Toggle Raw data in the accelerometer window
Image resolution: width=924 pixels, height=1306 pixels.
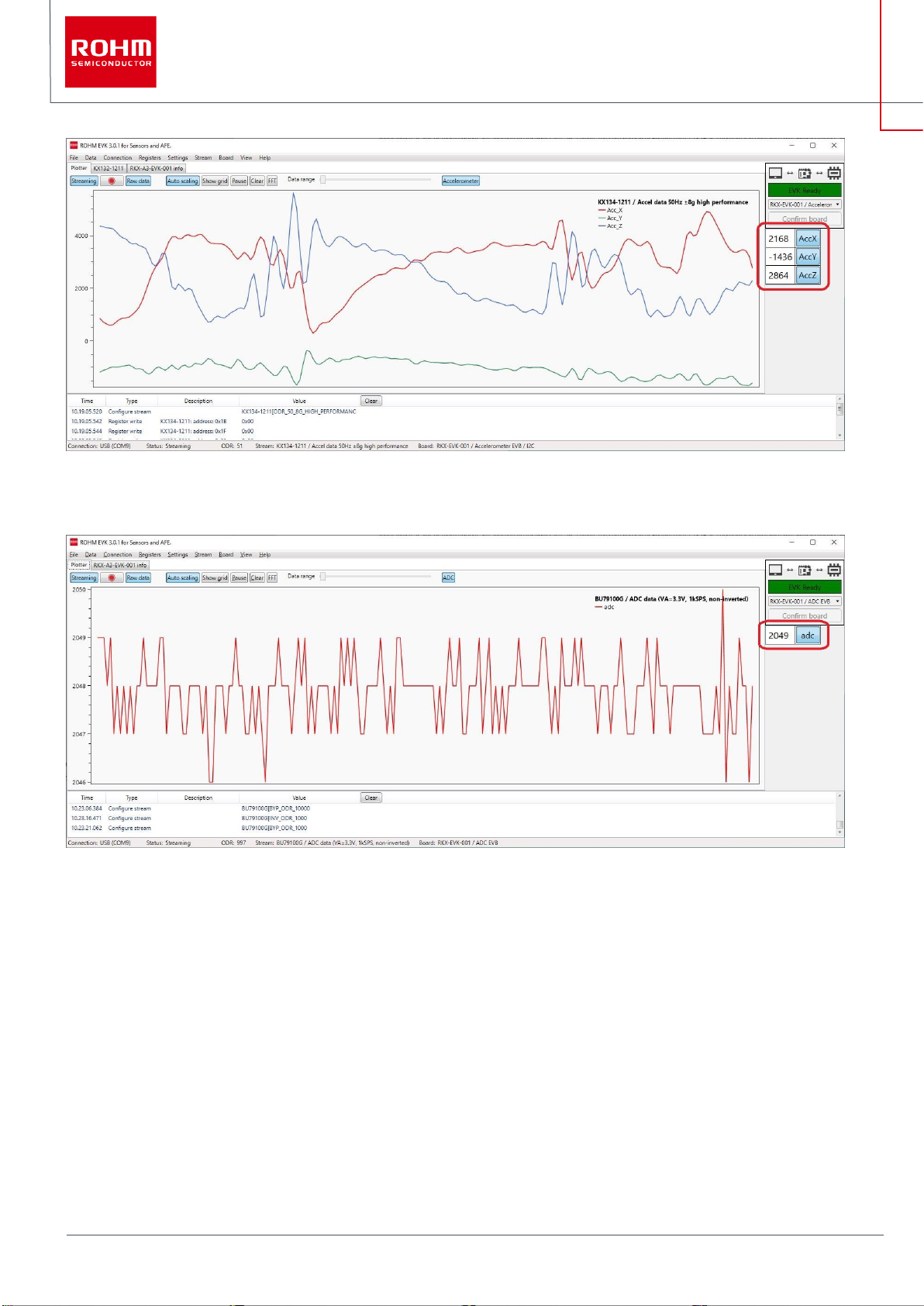[138, 181]
